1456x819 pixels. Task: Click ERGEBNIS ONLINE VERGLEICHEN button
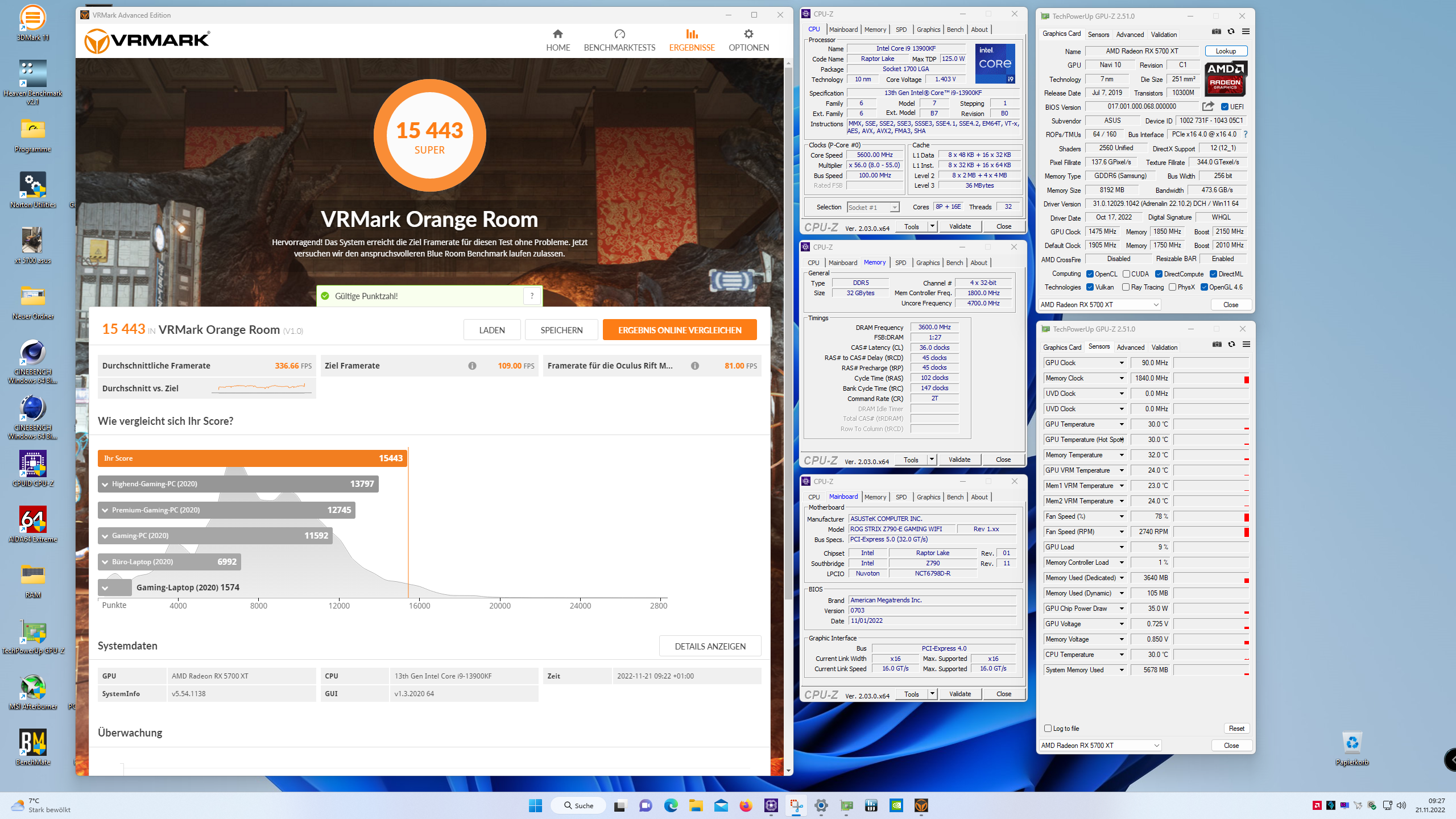pyautogui.click(x=680, y=330)
